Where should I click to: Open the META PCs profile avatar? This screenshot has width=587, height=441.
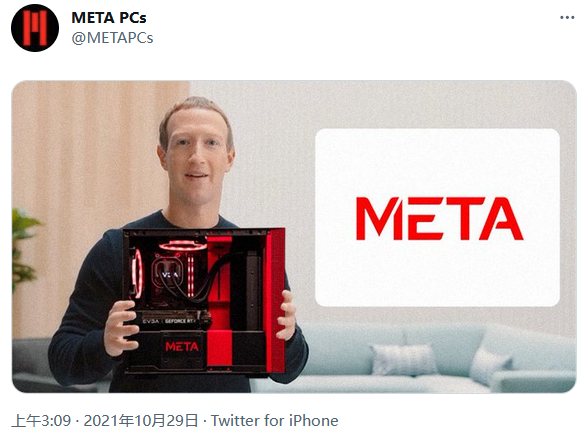tap(35, 28)
